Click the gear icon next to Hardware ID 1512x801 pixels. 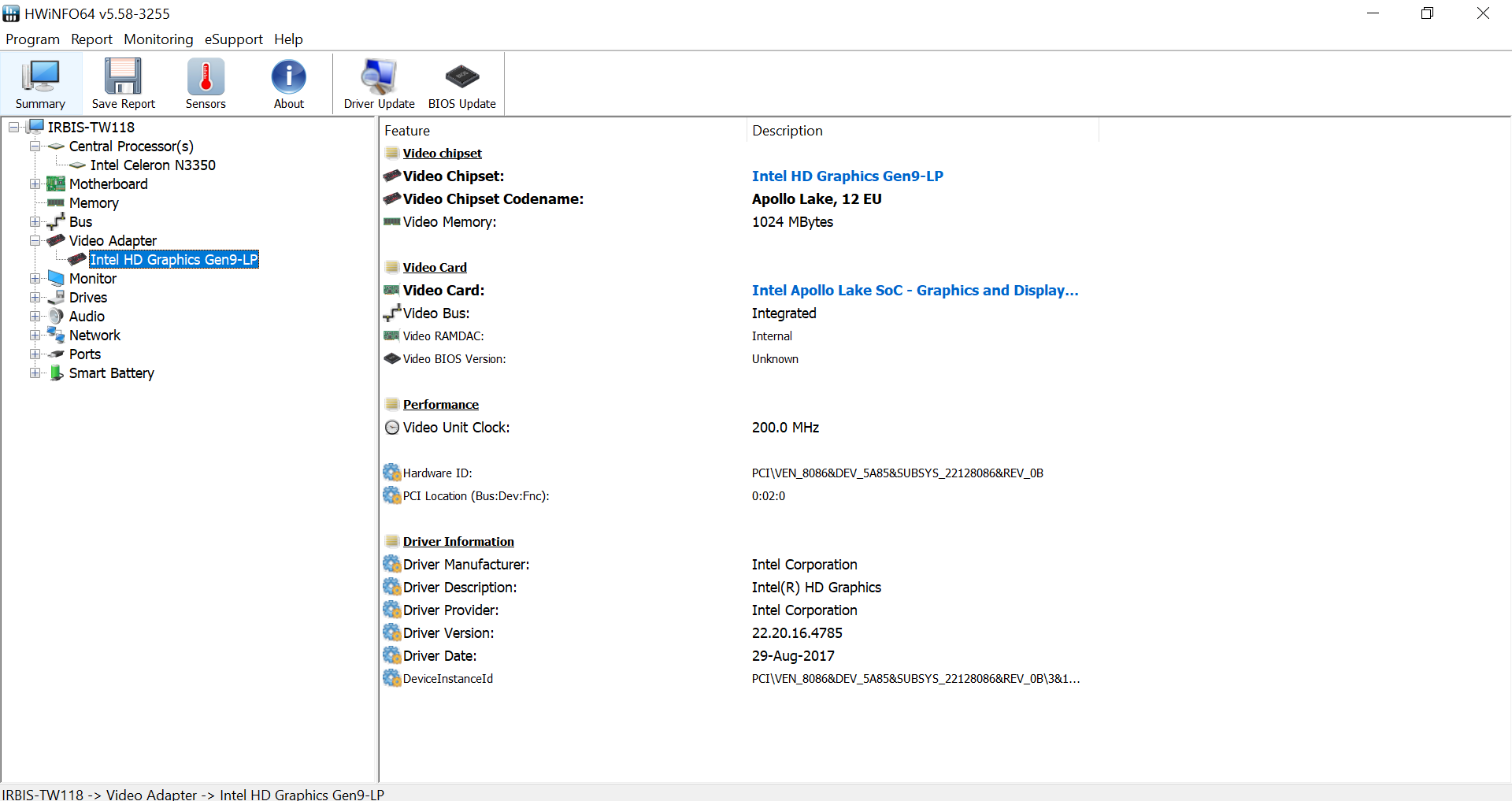392,473
